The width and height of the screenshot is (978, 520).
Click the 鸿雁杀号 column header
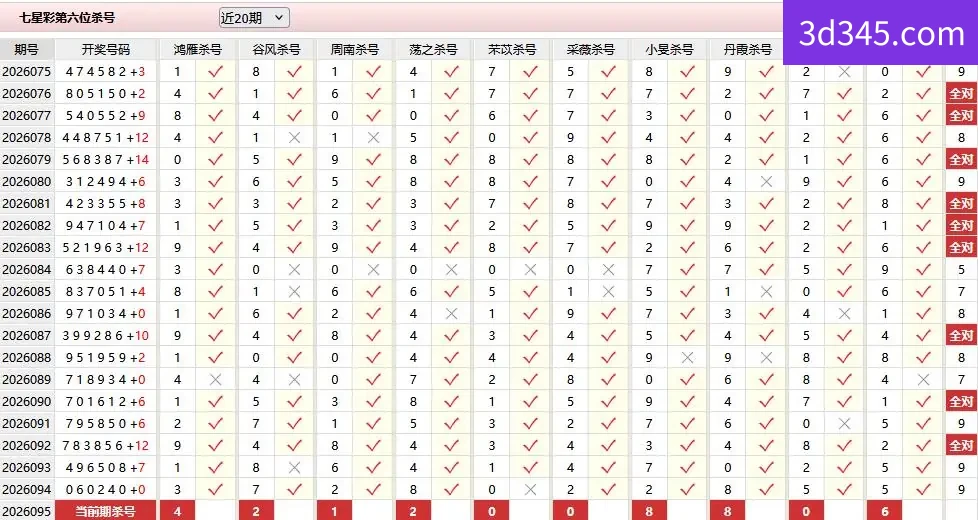coord(197,49)
